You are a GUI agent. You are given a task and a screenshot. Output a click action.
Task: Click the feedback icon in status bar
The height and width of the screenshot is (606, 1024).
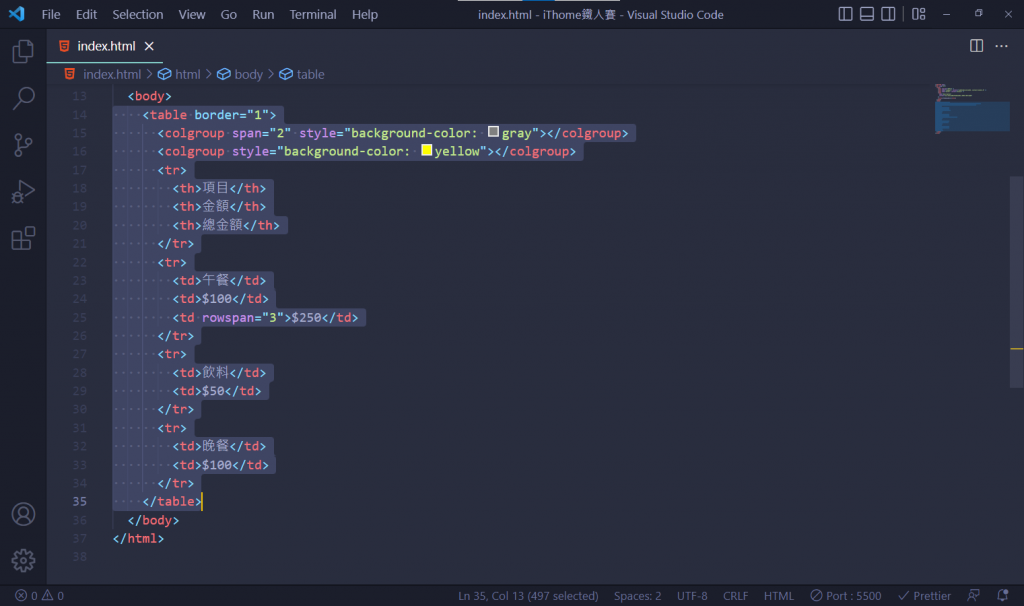[973, 596]
